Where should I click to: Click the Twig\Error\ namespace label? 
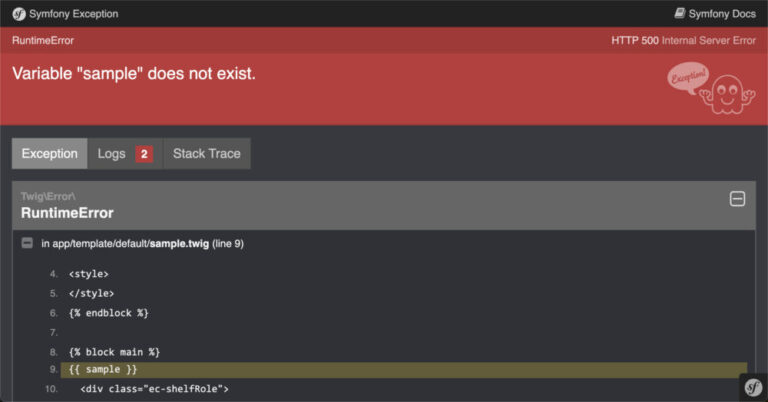[48, 196]
